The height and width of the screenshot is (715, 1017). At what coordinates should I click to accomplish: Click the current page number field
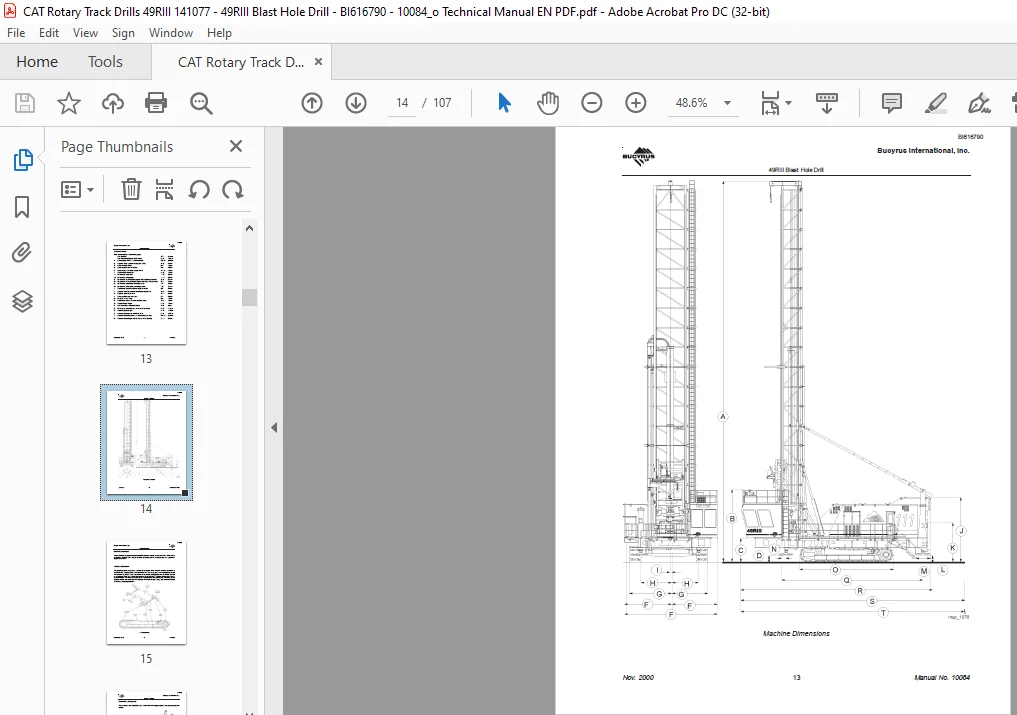pyautogui.click(x=402, y=103)
